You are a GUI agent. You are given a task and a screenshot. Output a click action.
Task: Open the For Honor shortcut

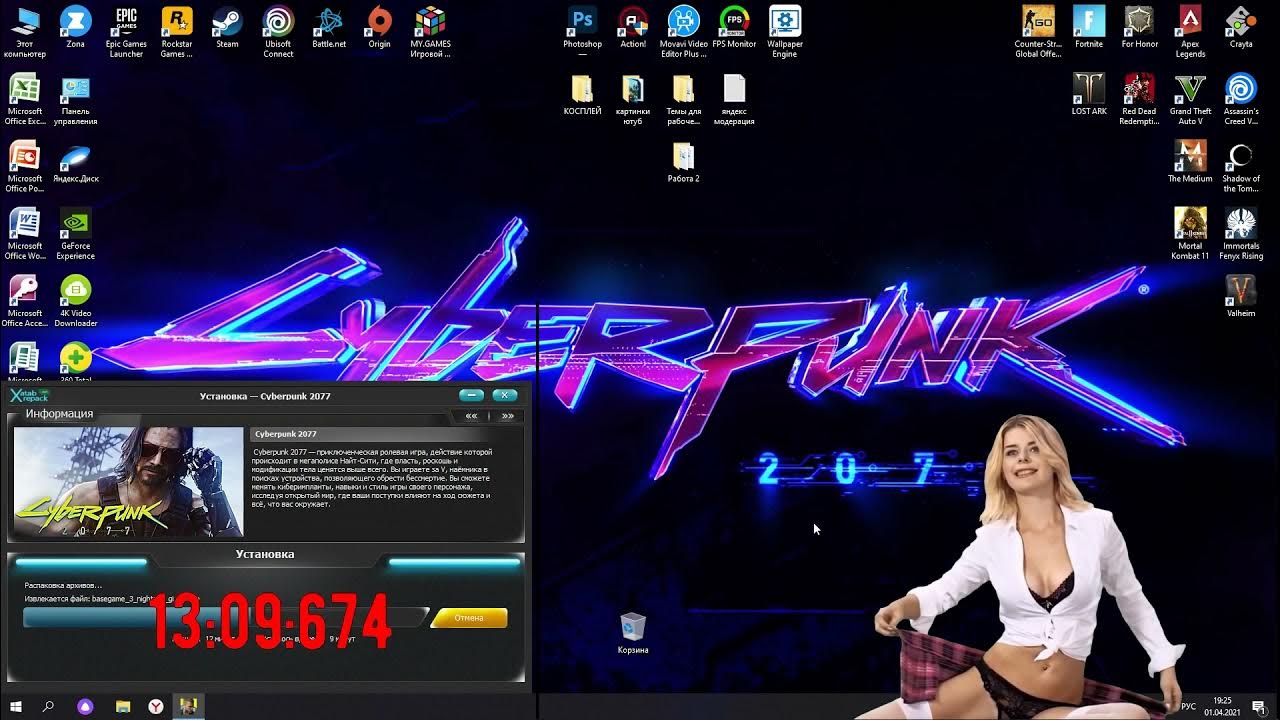click(1139, 28)
